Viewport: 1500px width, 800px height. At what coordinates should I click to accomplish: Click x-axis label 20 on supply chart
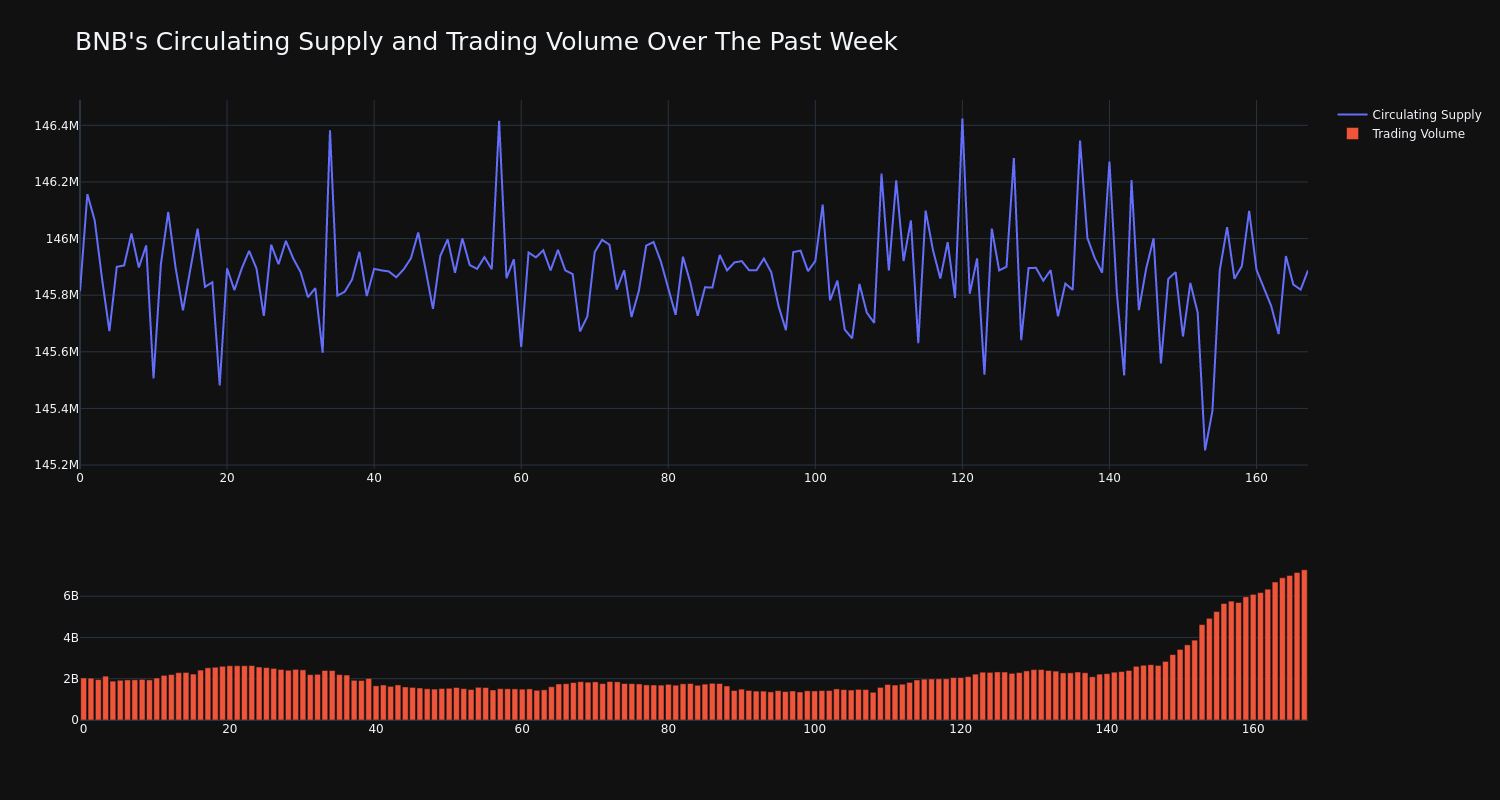click(x=227, y=478)
